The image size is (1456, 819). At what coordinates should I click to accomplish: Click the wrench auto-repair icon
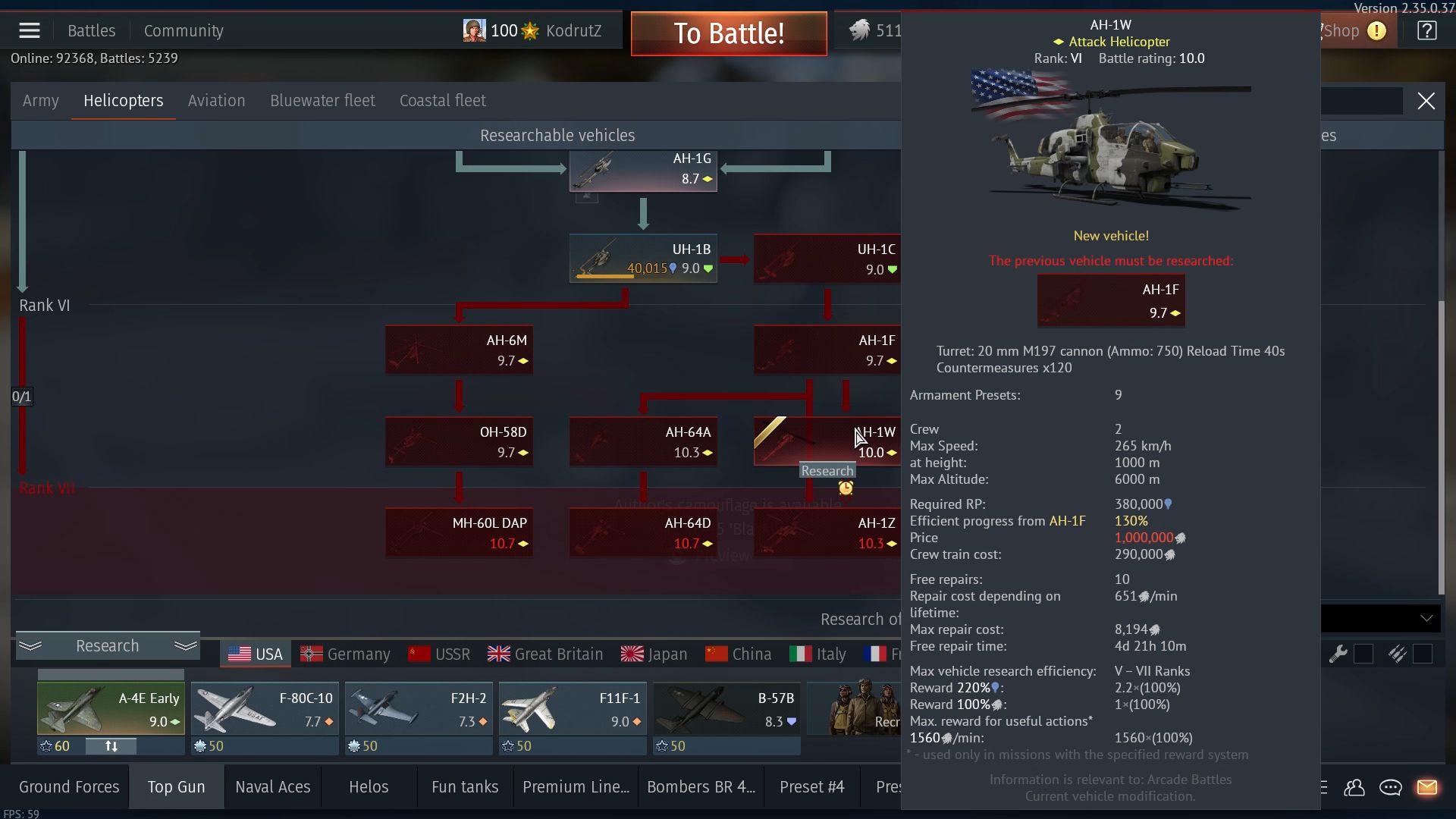click(1338, 654)
